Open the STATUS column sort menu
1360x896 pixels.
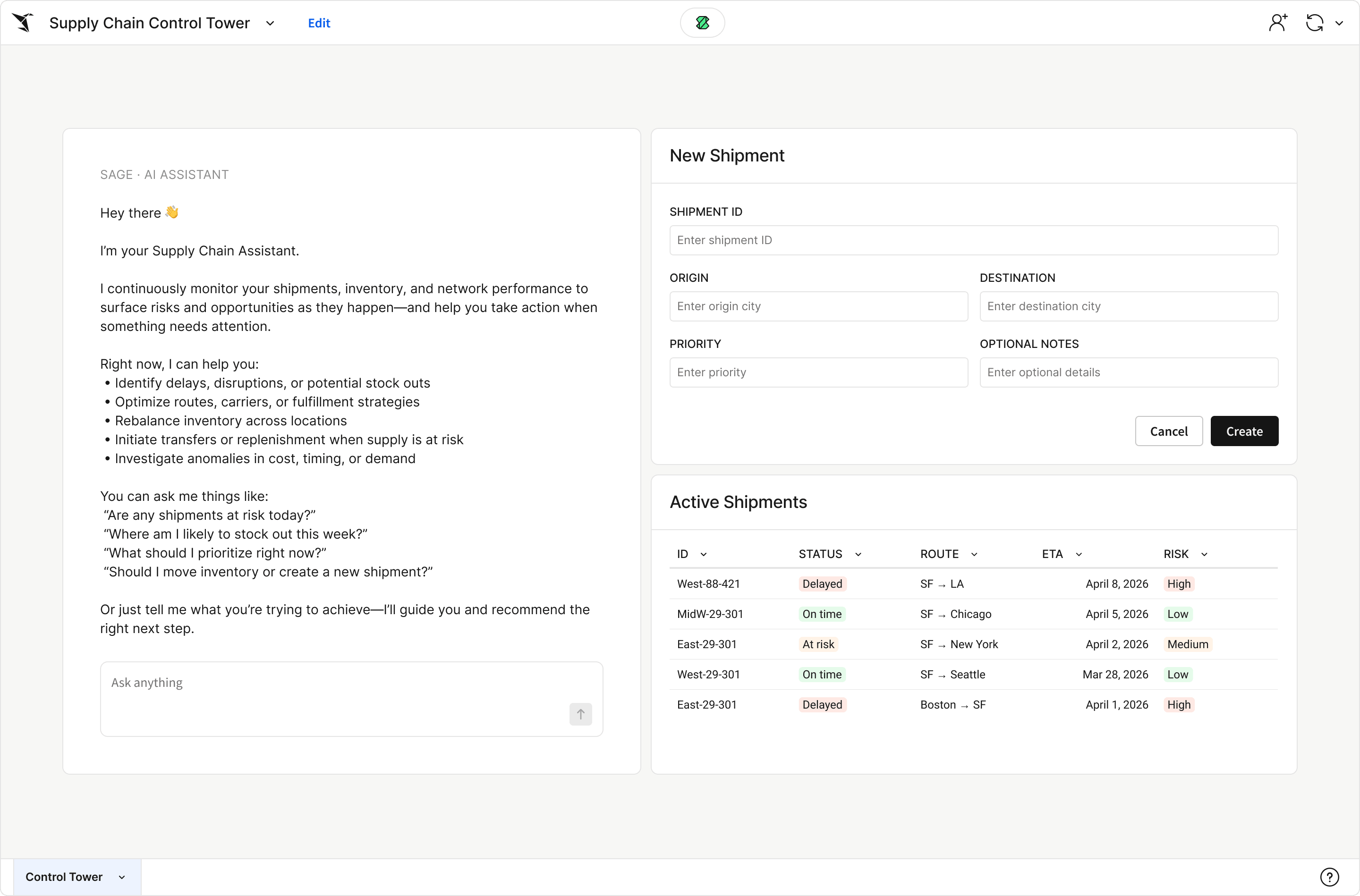click(x=858, y=554)
